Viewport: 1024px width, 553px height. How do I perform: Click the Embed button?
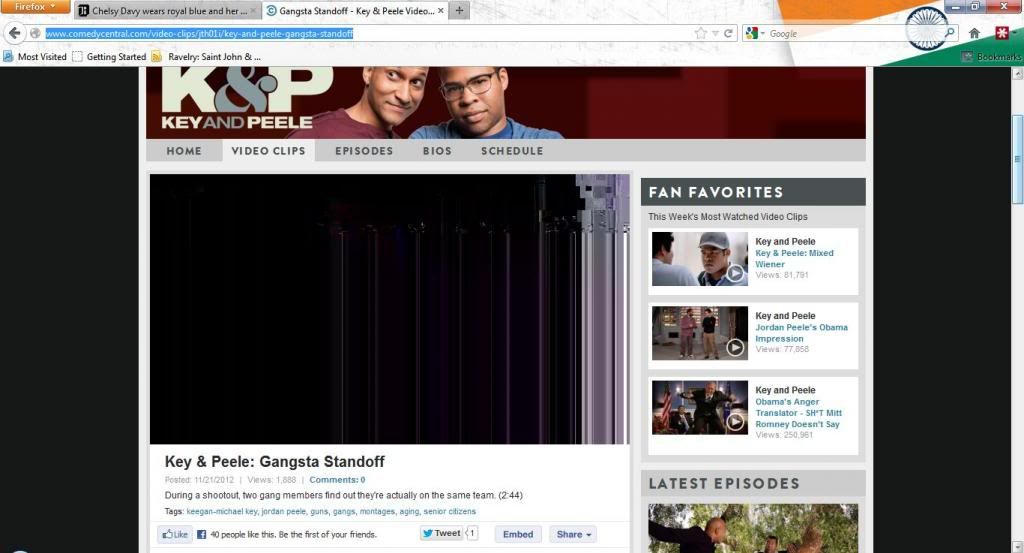pyautogui.click(x=518, y=534)
